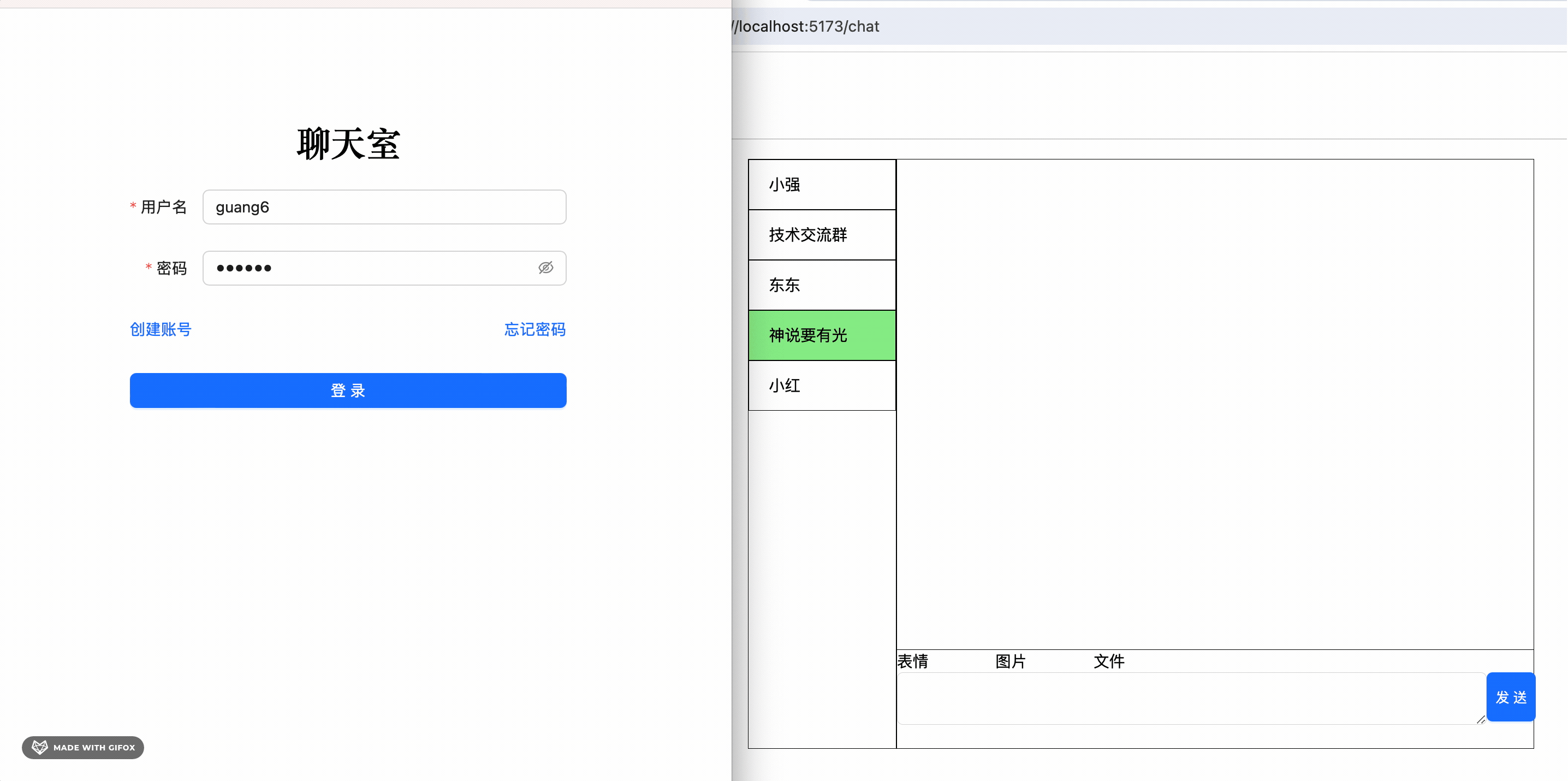Image resolution: width=1568 pixels, height=781 pixels.
Task: Open the 忘记密码 forgot password link
Action: pyautogui.click(x=534, y=329)
